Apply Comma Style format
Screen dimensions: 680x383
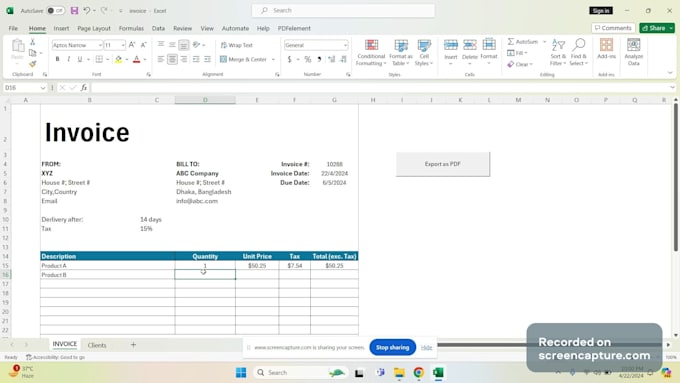[319, 59]
